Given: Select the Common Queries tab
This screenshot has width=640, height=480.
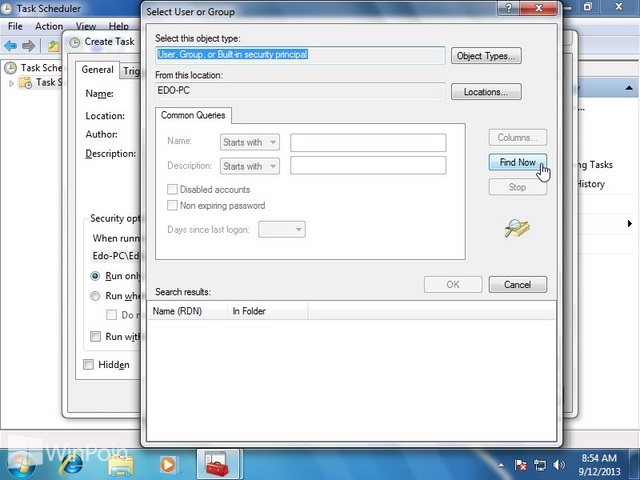Looking at the screenshot, I should tap(193, 115).
